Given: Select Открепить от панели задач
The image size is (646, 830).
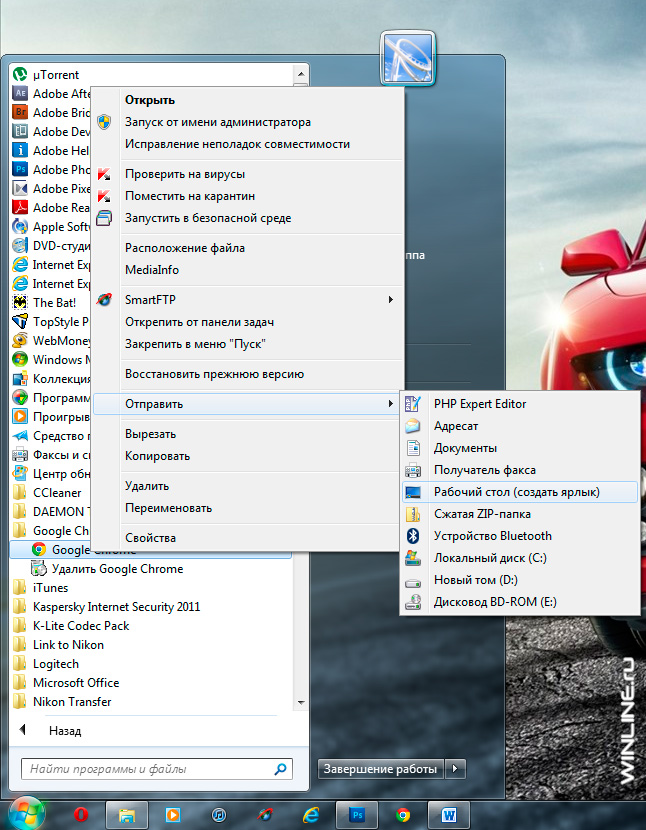Looking at the screenshot, I should pos(248,322).
